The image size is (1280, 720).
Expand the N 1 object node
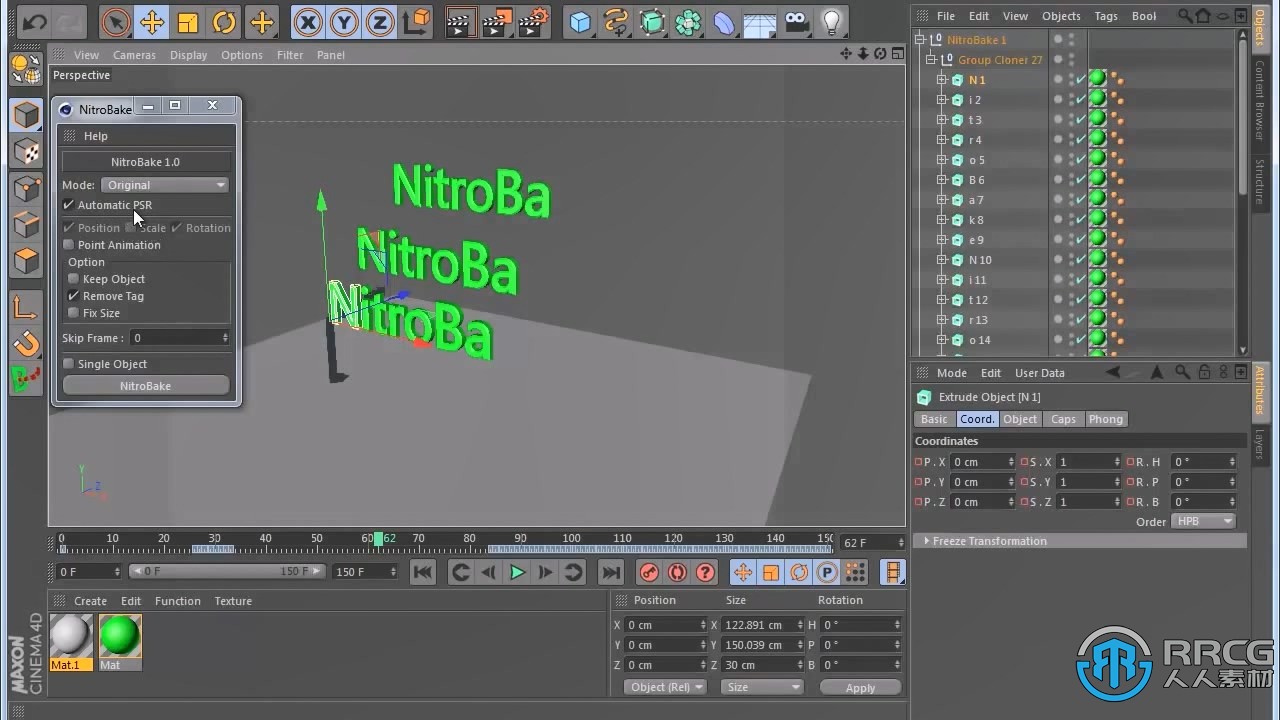pos(941,80)
